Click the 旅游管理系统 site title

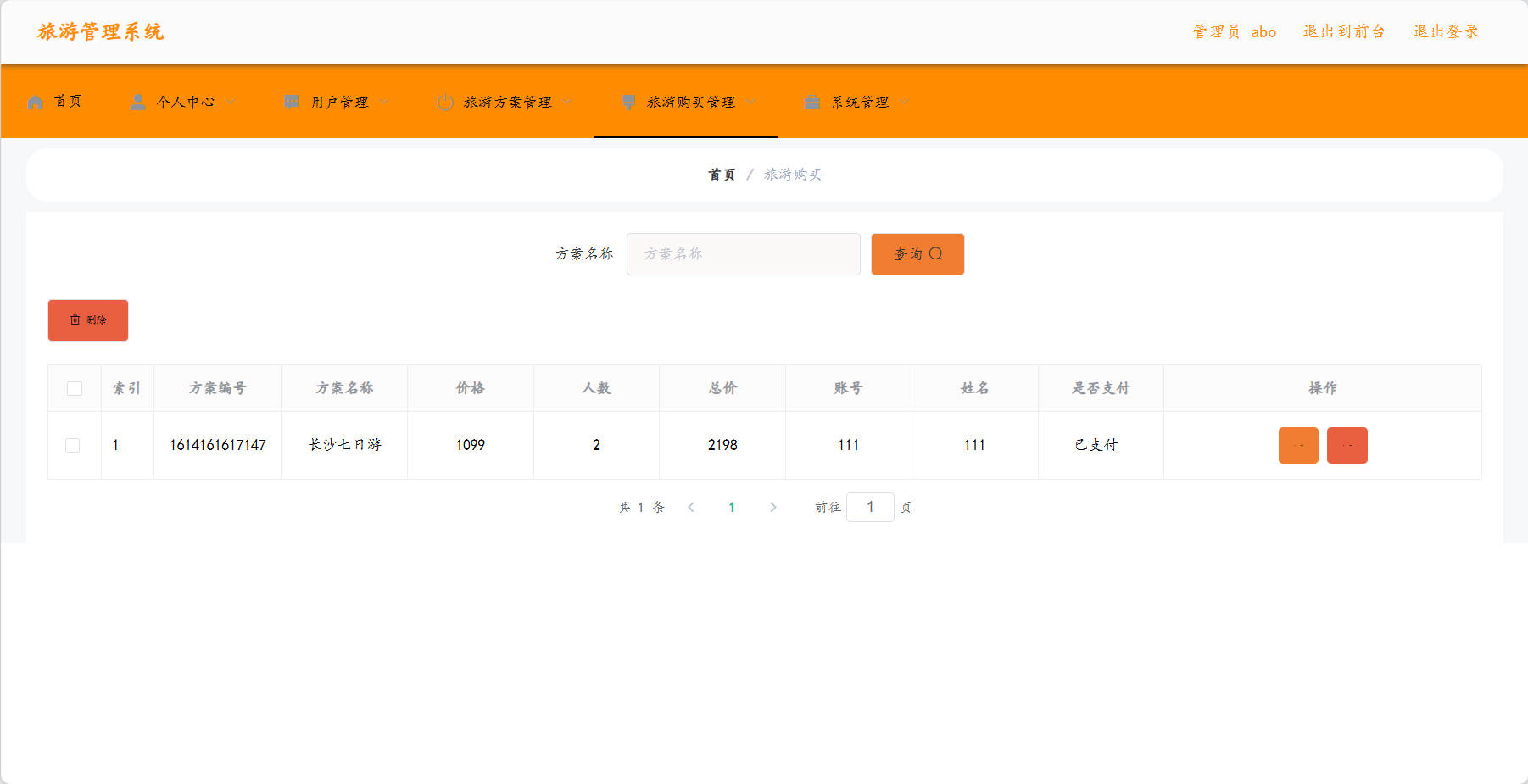pyautogui.click(x=100, y=31)
